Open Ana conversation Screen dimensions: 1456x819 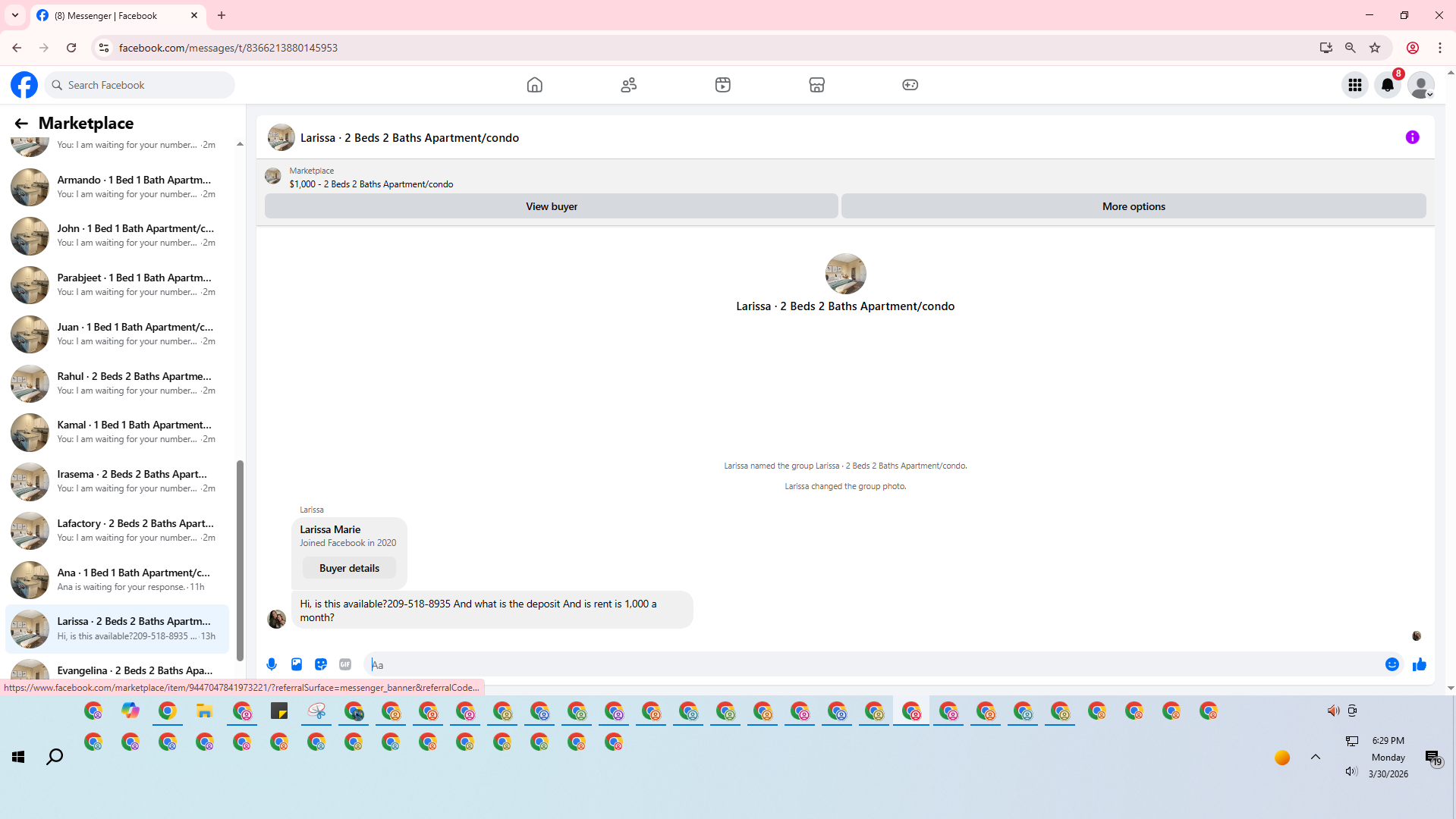point(117,580)
